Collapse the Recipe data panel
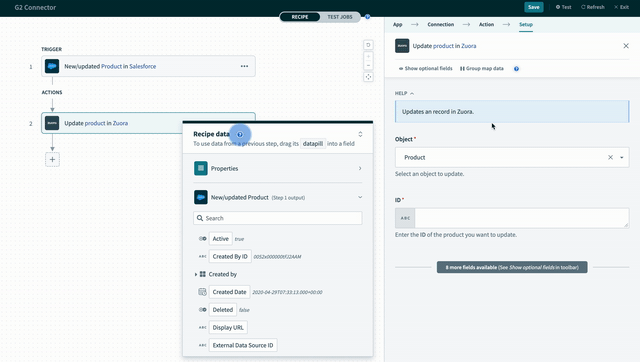This screenshot has width=640, height=362. [x=360, y=134]
